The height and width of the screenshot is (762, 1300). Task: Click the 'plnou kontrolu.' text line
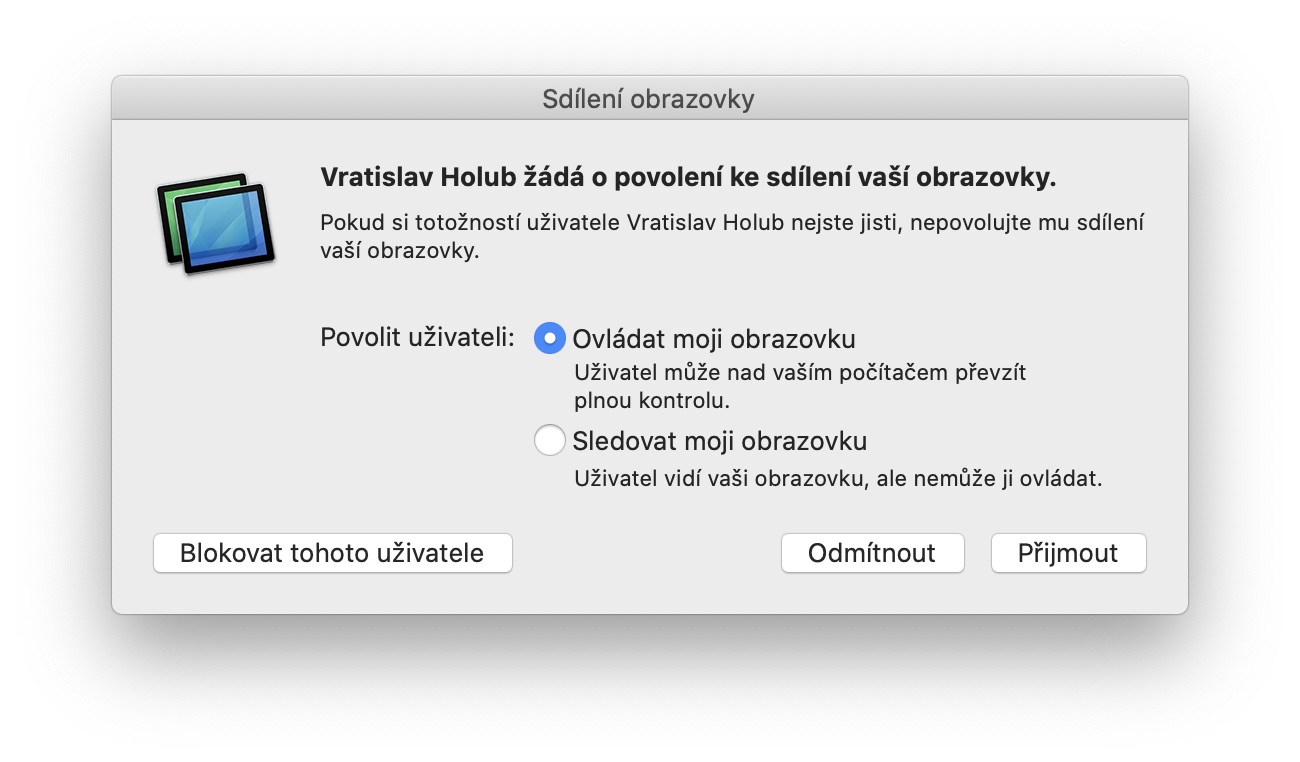click(652, 401)
